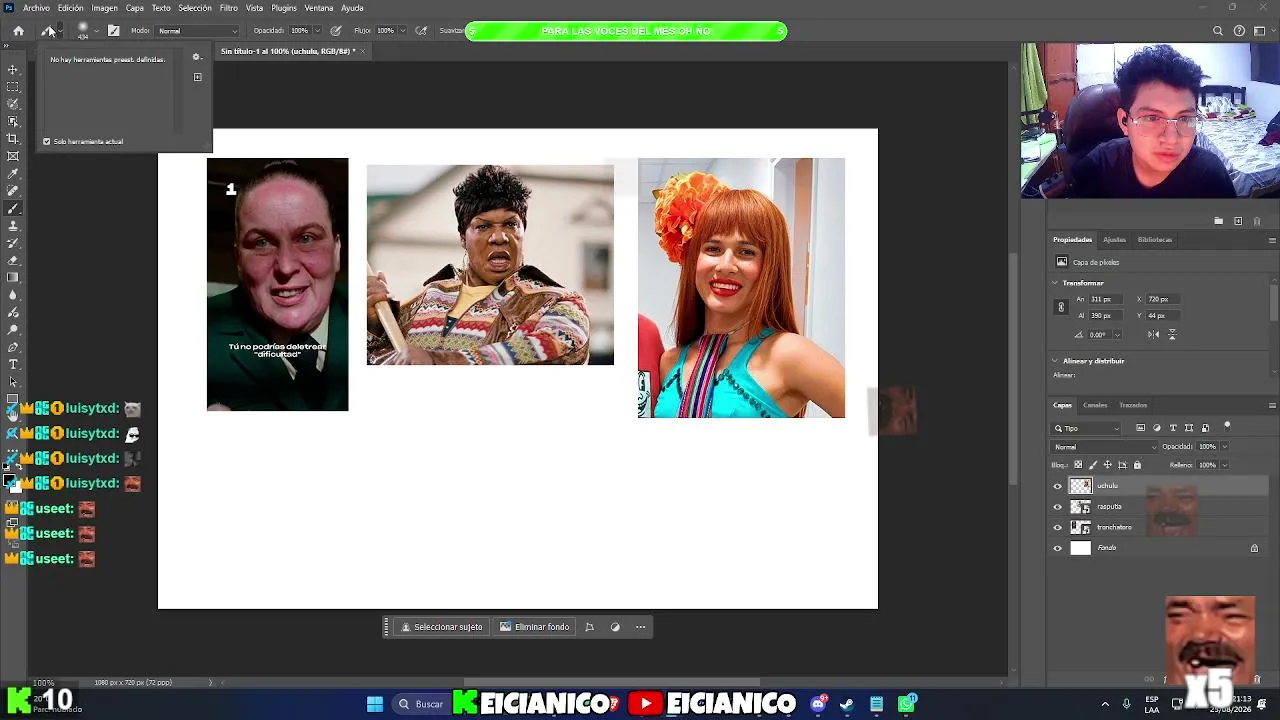Click the Eliminar fondo button
1280x720 pixels.
(x=535, y=627)
